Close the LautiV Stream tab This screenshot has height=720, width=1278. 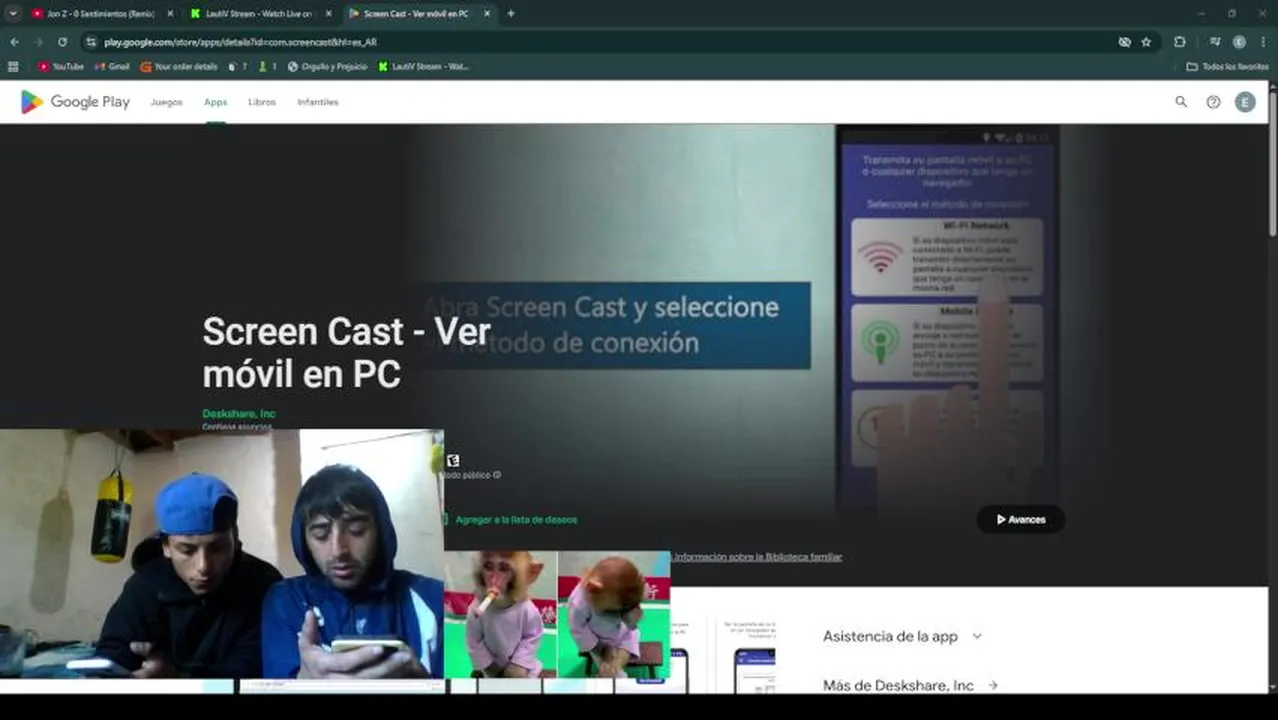coord(328,14)
